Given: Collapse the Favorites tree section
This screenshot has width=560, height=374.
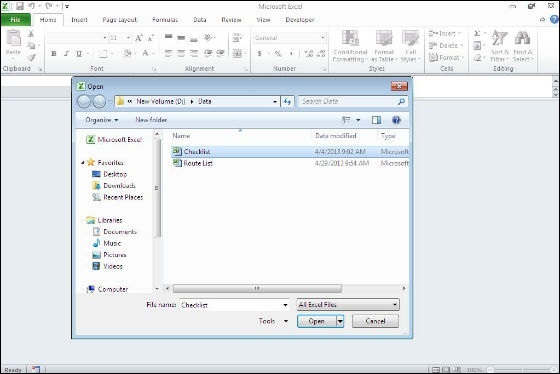Looking at the screenshot, I should [82, 163].
